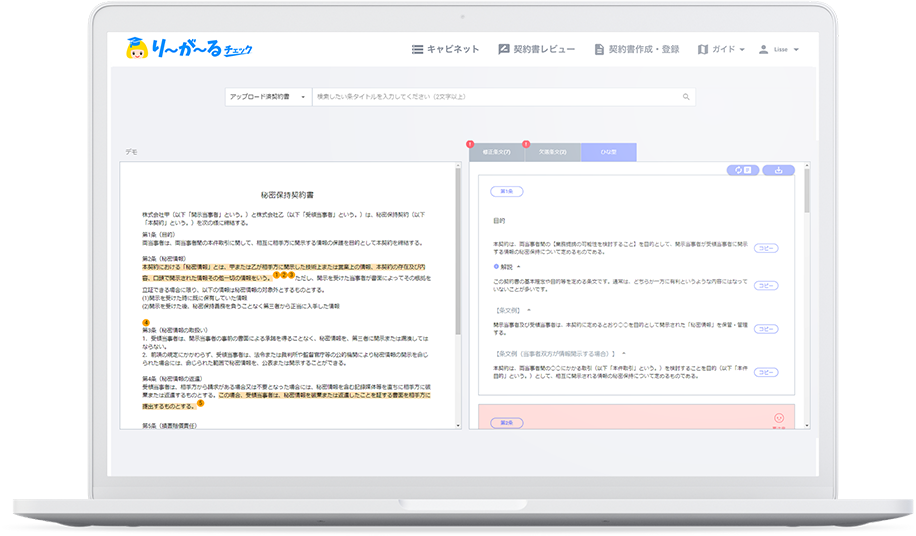Select the 第1条 clause pill
Image resolution: width=916 pixels, height=536 pixels.
tap(506, 192)
